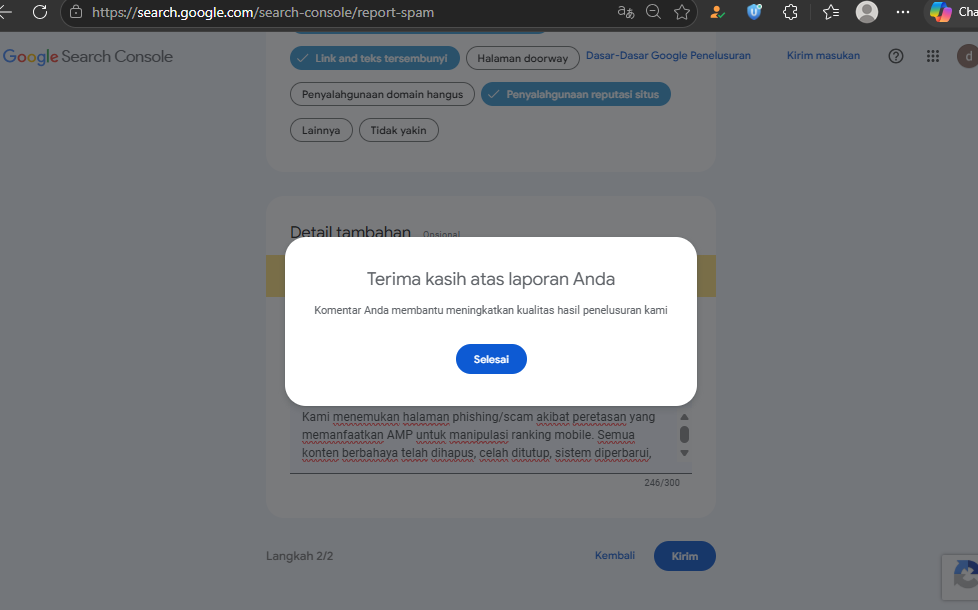
Task: Select the Tidak yakin chip
Action: tap(399, 130)
